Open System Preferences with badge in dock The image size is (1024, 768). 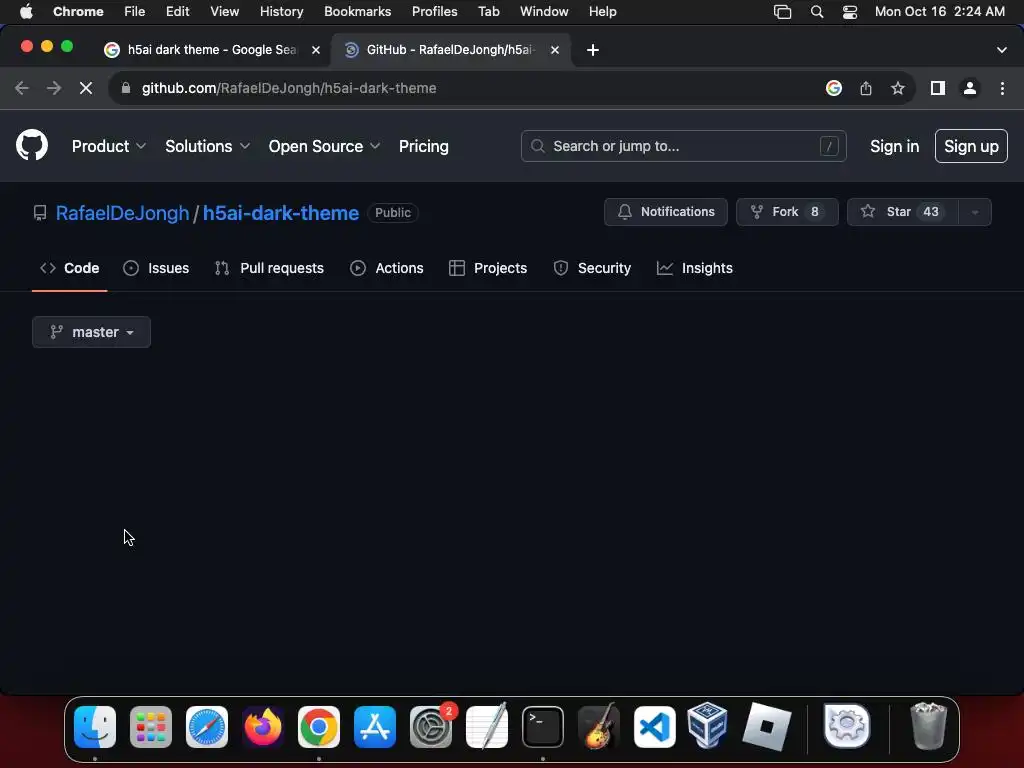(431, 727)
